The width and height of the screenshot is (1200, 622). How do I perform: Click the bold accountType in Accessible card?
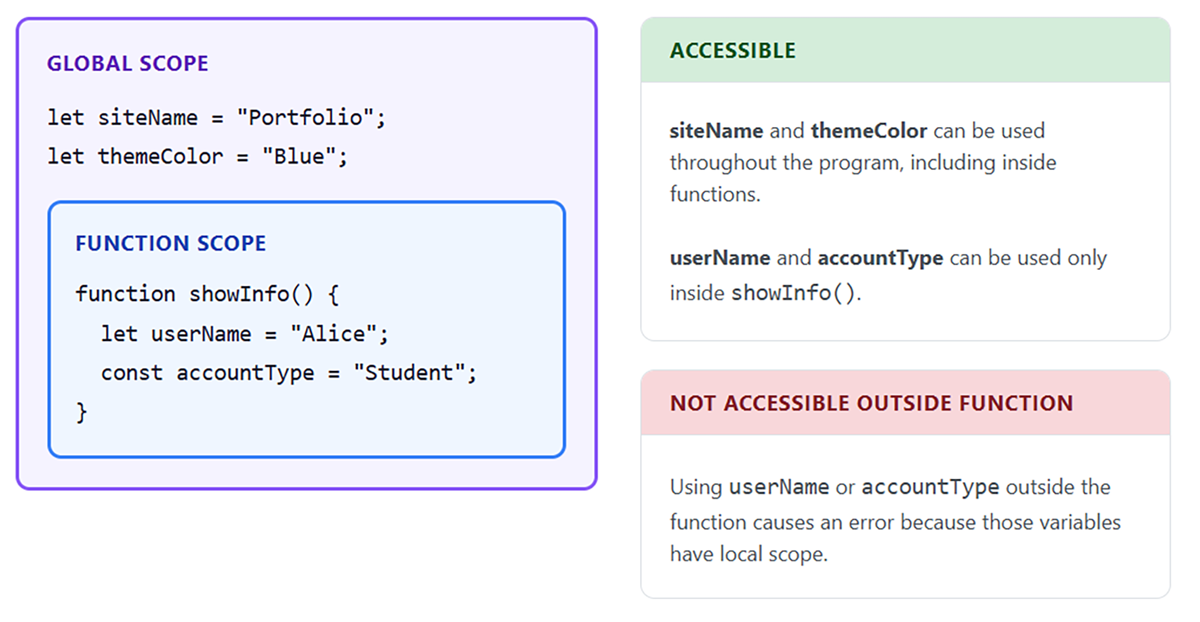click(x=880, y=258)
